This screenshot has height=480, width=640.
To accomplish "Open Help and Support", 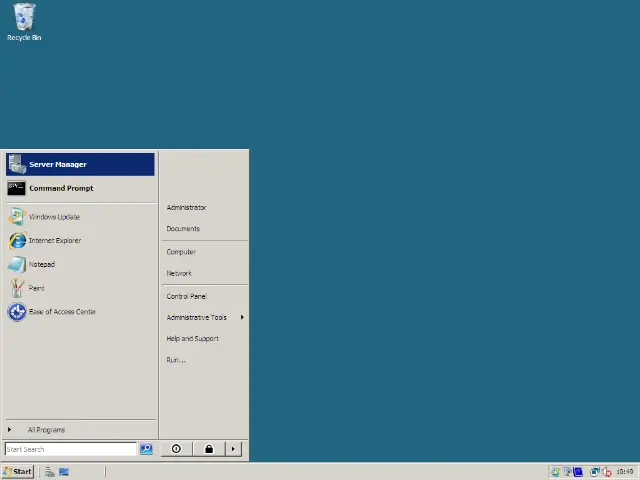I will tap(193, 338).
